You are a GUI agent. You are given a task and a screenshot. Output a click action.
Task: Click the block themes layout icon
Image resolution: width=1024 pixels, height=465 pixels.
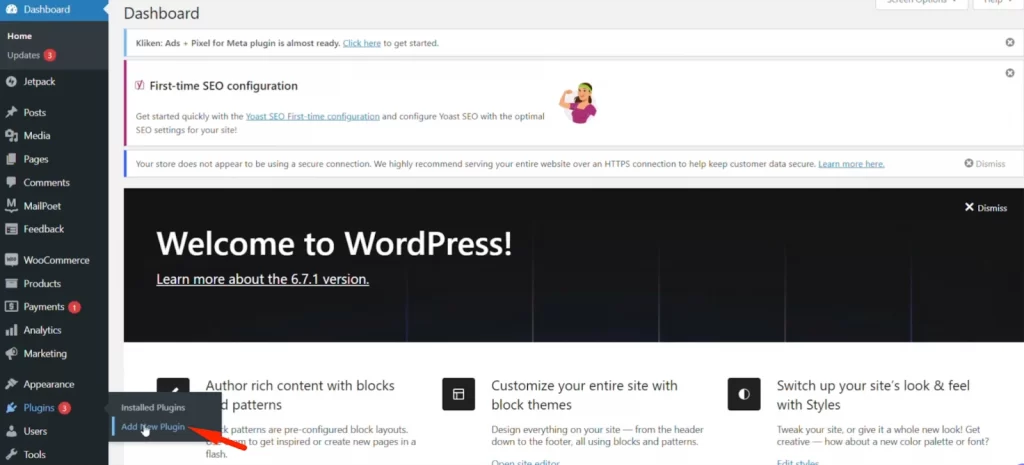point(458,394)
